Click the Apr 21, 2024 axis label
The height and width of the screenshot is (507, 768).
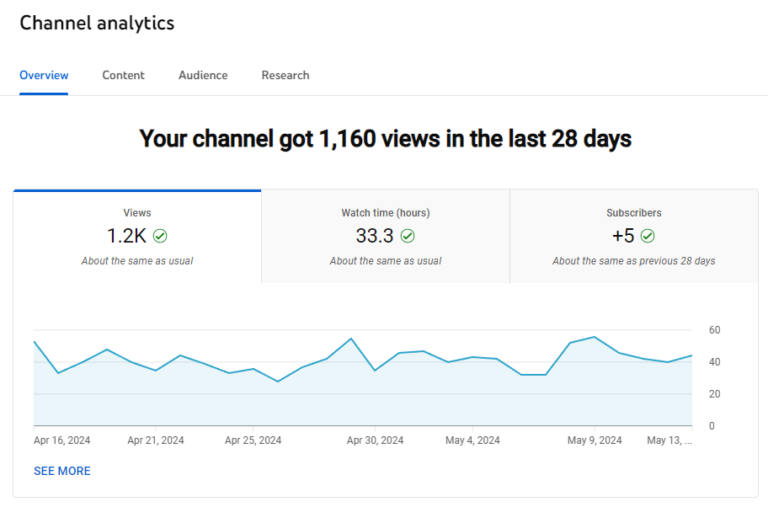156,440
